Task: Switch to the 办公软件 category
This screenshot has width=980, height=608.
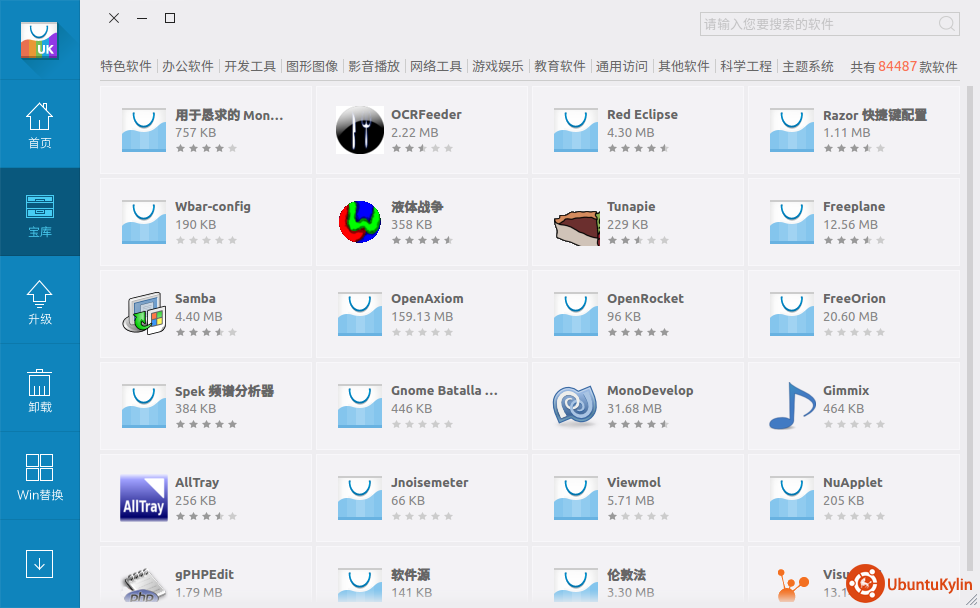Action: tap(188, 66)
